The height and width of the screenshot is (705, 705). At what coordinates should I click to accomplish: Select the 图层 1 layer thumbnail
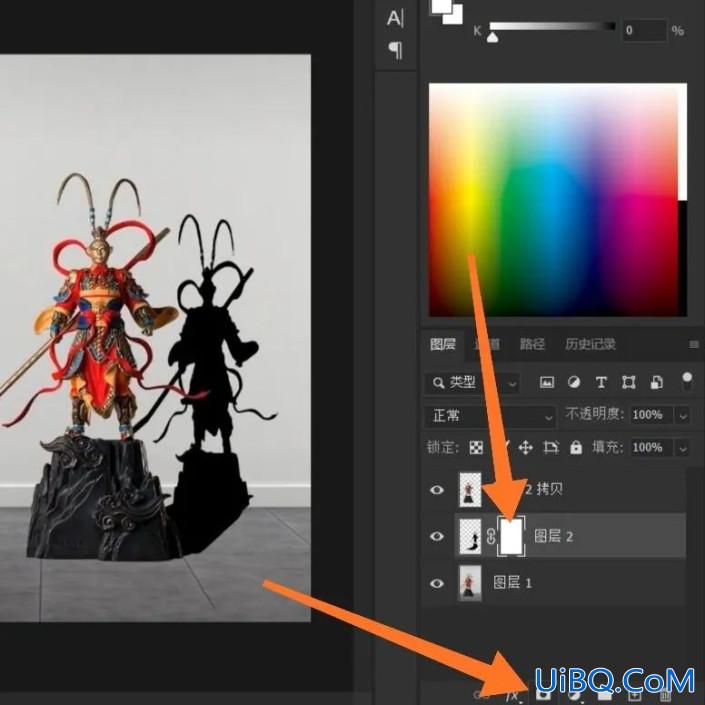click(x=470, y=584)
